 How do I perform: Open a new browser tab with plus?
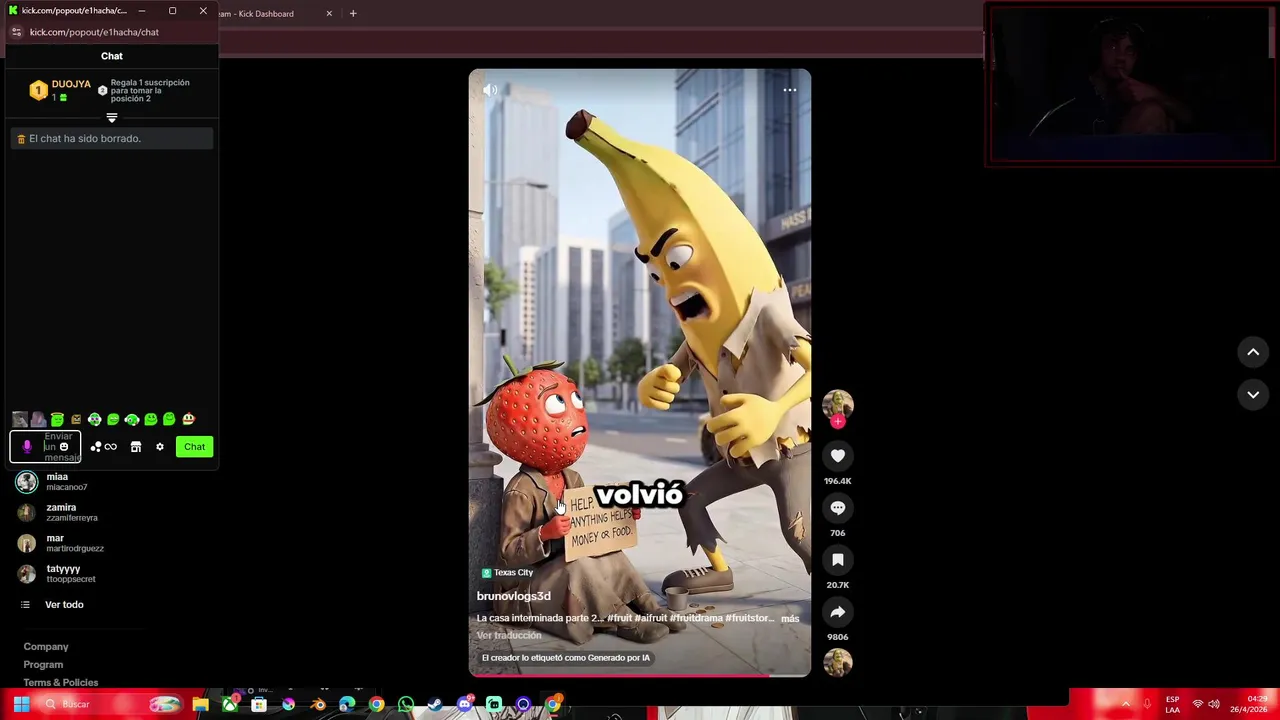(353, 14)
